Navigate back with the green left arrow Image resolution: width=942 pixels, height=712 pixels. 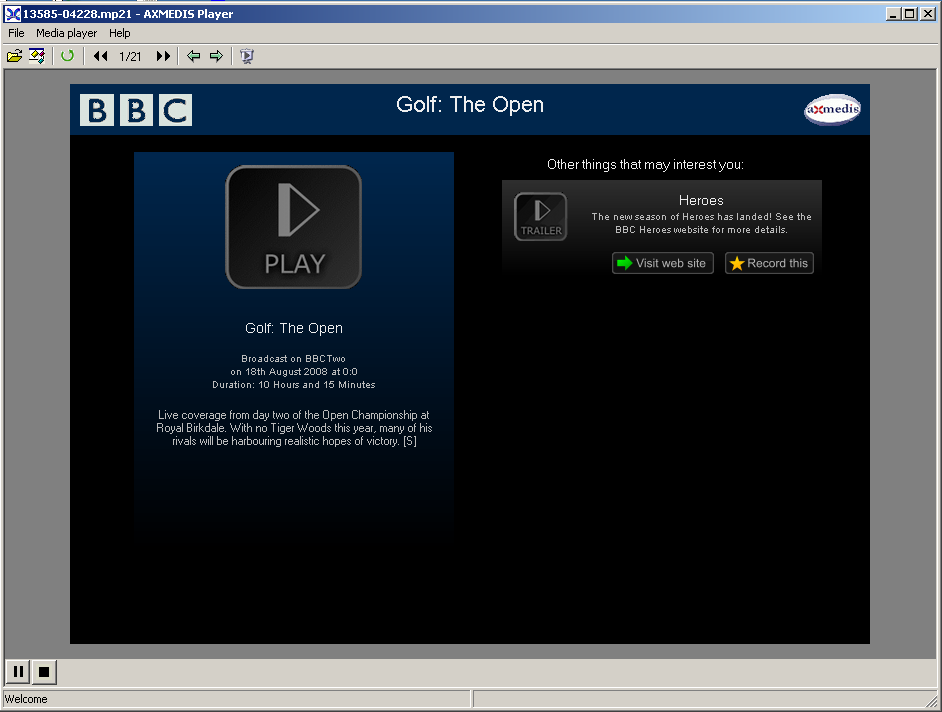click(x=193, y=56)
